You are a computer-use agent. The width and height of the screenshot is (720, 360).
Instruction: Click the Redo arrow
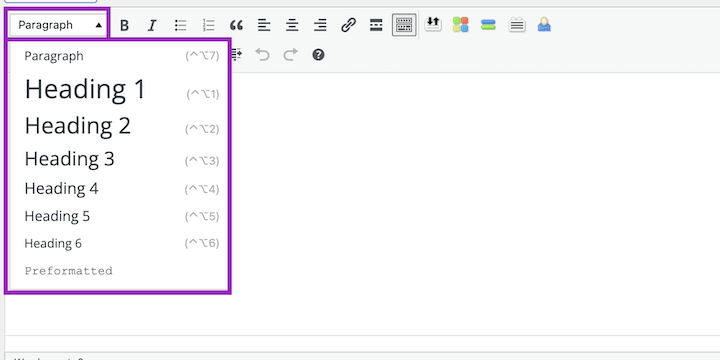pos(290,55)
